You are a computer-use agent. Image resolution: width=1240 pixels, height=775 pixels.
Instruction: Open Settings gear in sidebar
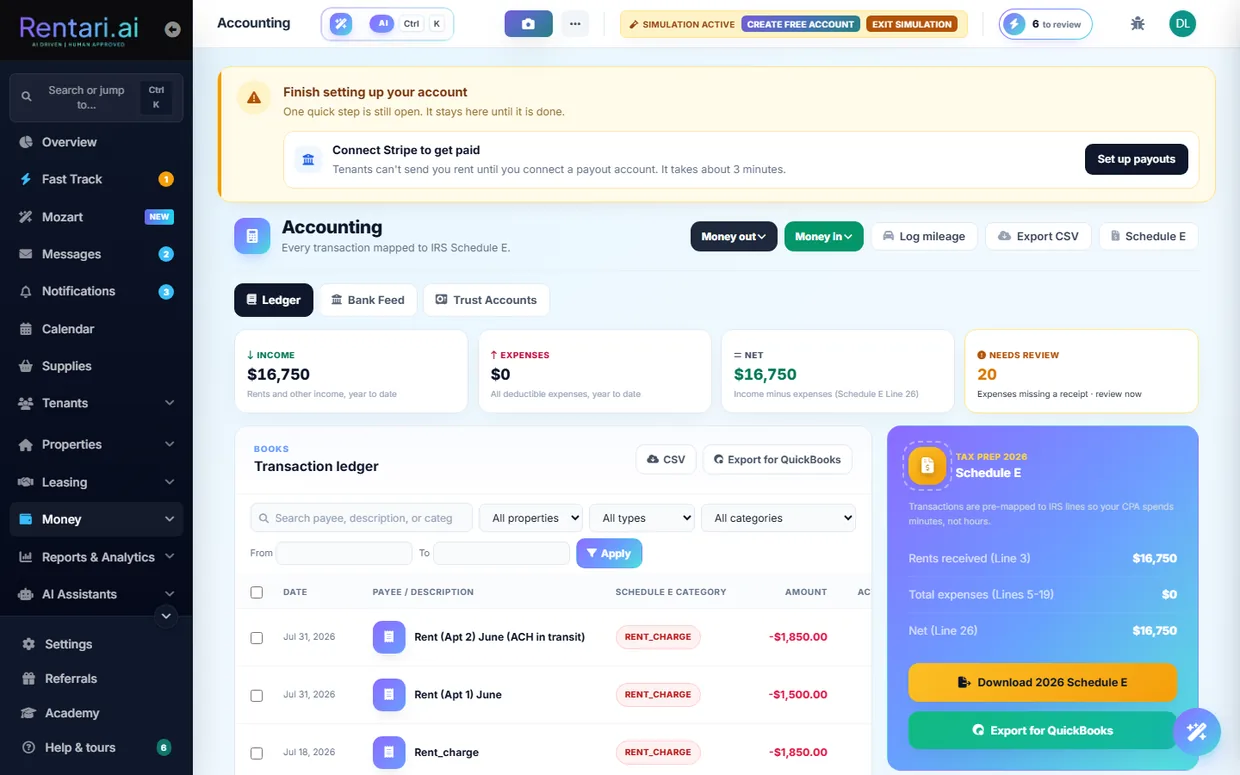click(96, 644)
